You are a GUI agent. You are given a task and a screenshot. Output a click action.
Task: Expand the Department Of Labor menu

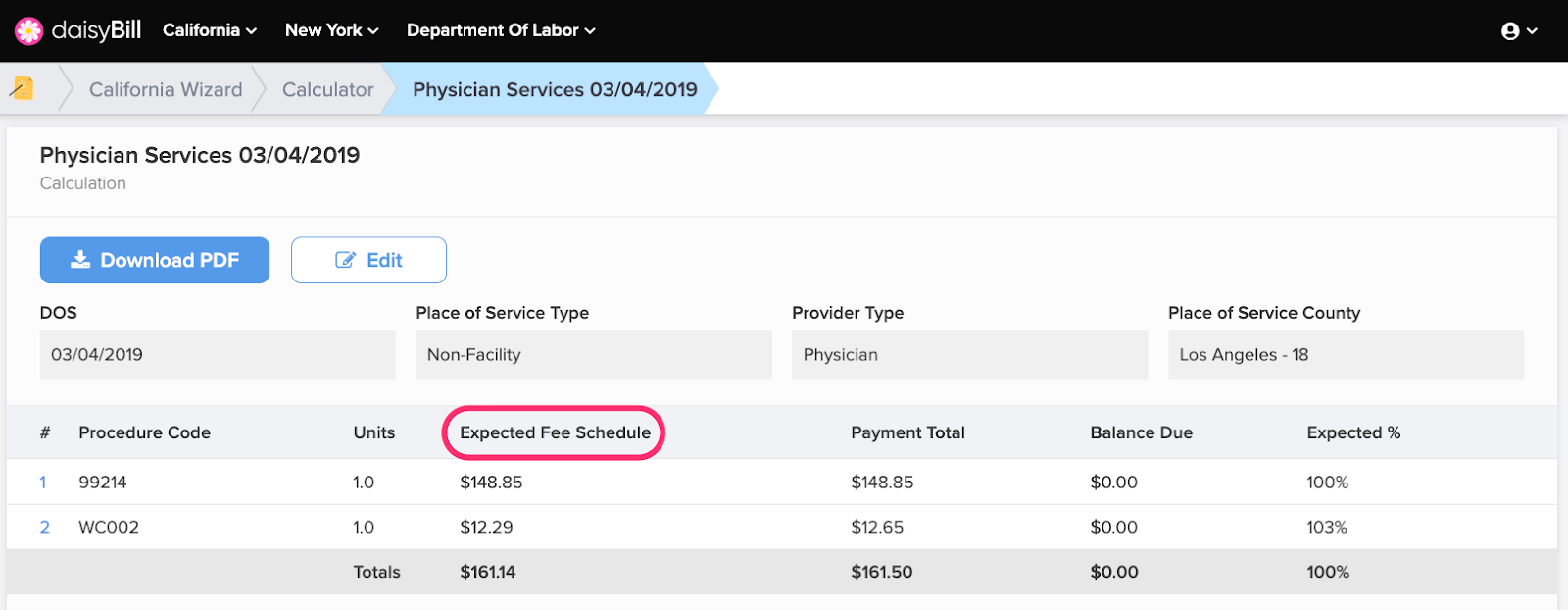click(x=500, y=30)
